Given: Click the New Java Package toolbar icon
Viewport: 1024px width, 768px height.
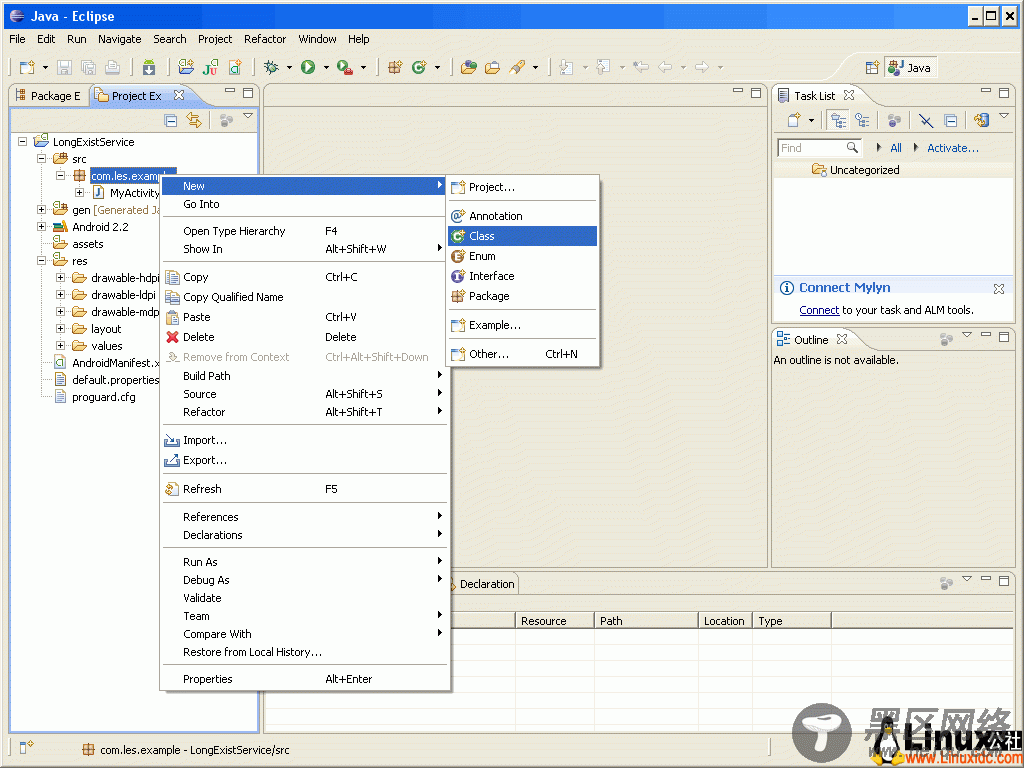Looking at the screenshot, I should coord(395,67).
